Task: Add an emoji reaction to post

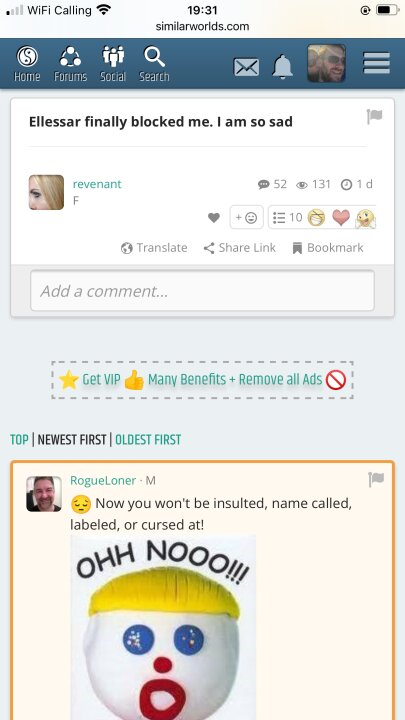Action: pyautogui.click(x=247, y=217)
